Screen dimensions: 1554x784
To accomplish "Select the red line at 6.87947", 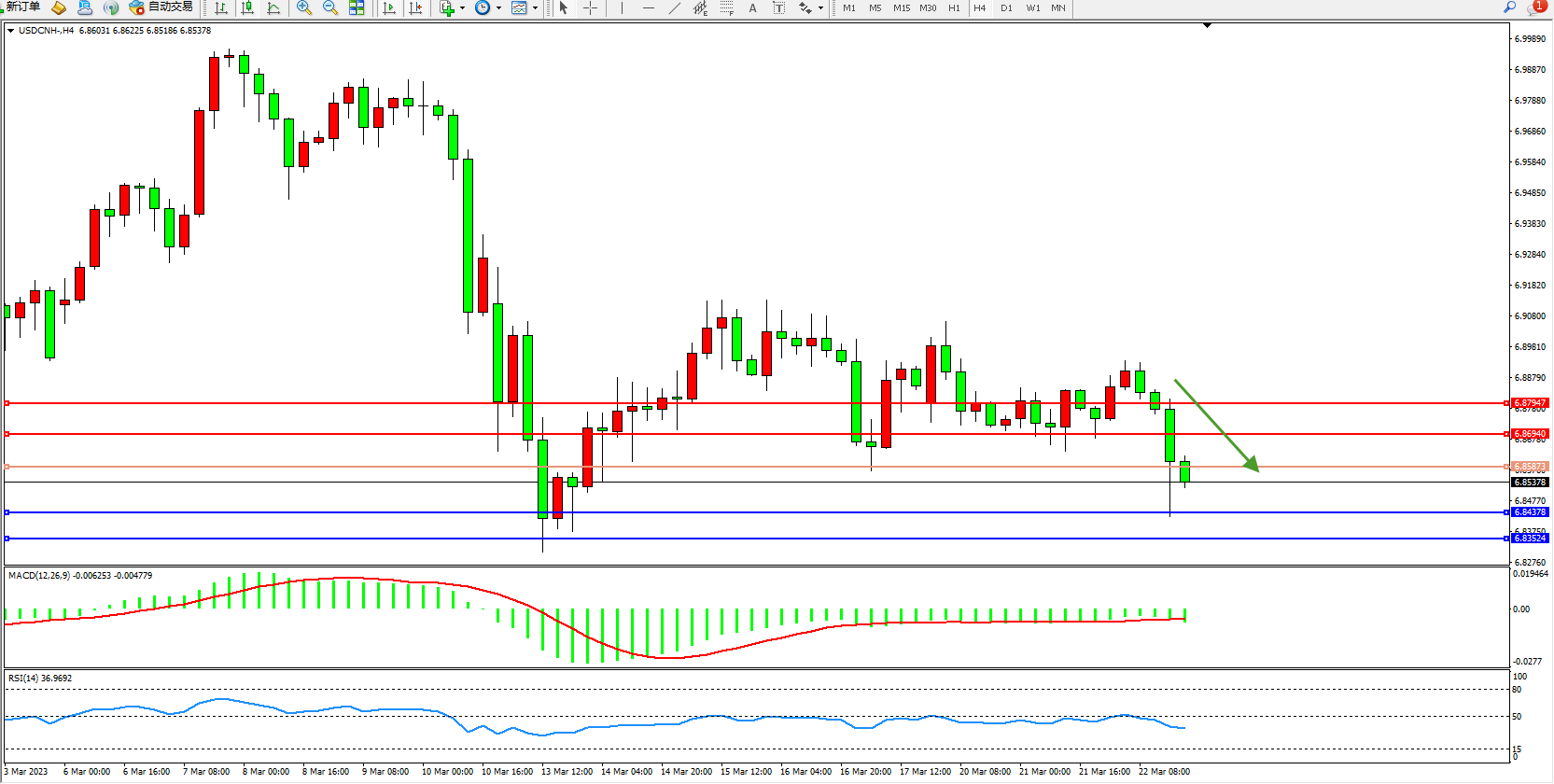I will point(747,403).
